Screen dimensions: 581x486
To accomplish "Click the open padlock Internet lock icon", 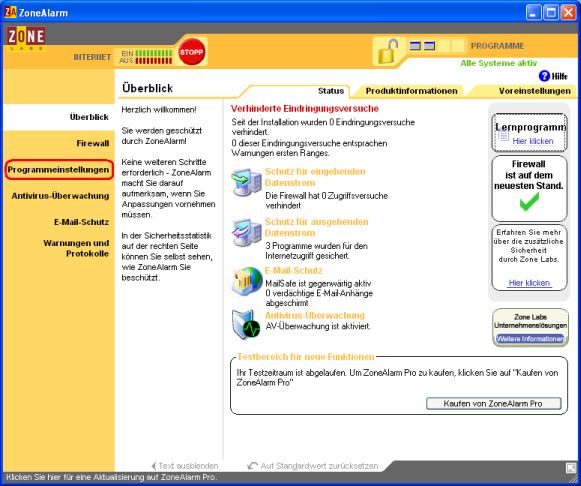I will coord(387,52).
